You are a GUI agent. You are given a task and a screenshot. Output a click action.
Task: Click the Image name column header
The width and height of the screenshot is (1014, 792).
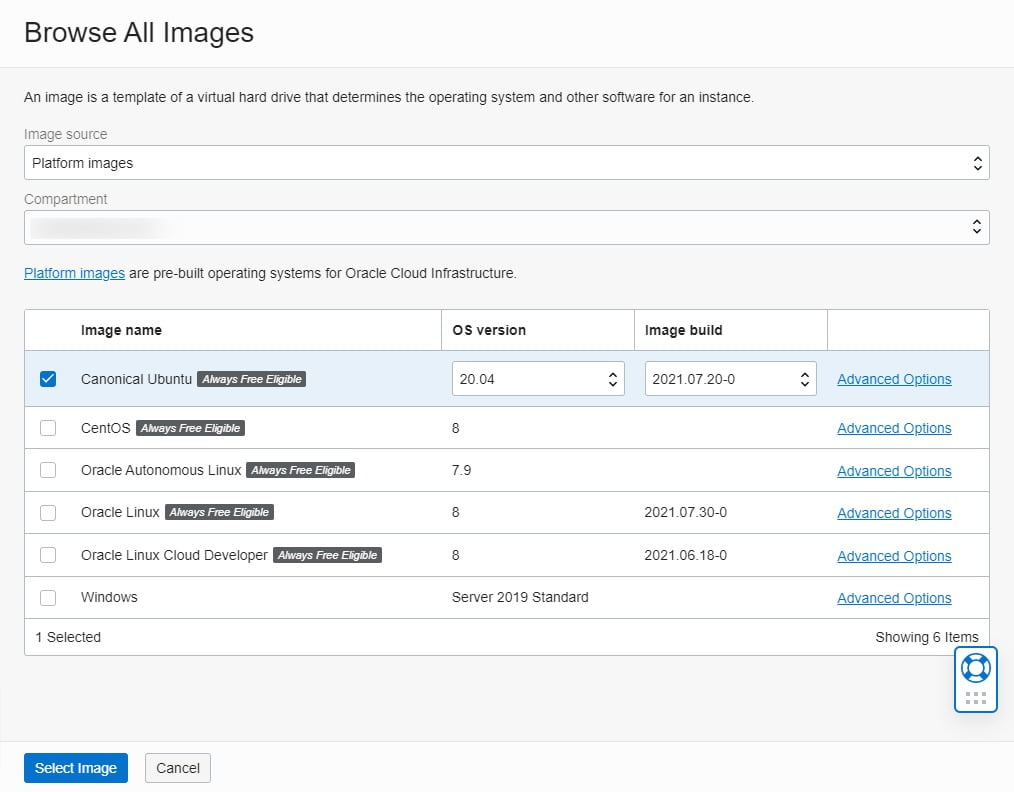click(x=121, y=330)
